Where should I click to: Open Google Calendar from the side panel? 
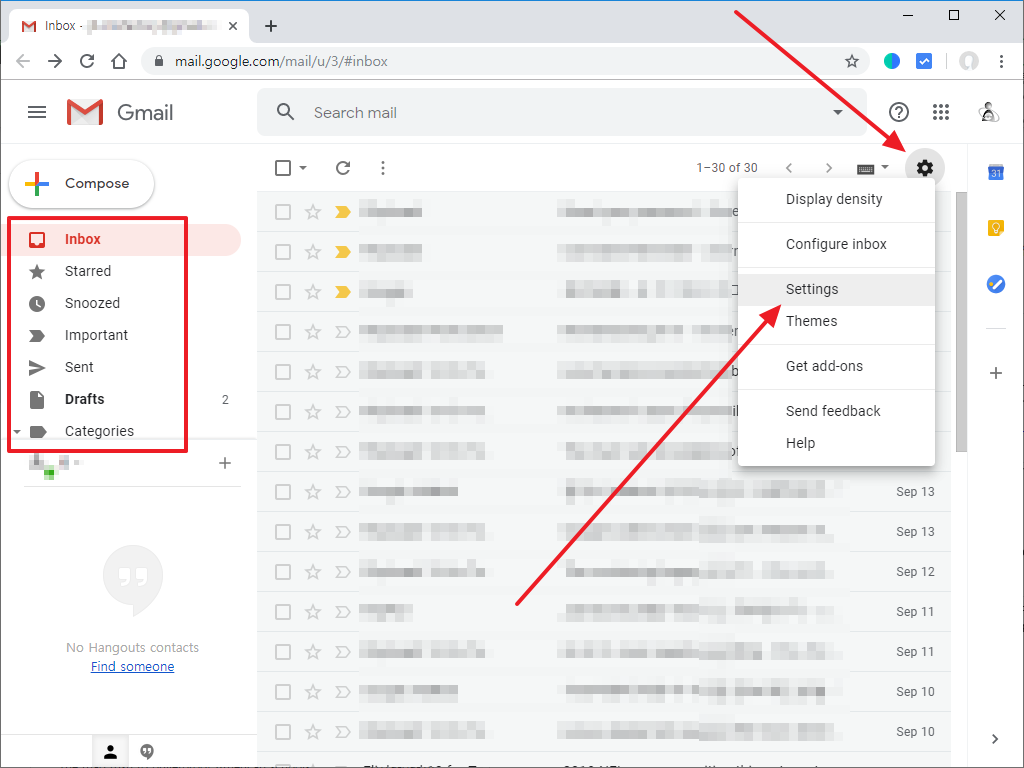click(x=995, y=172)
